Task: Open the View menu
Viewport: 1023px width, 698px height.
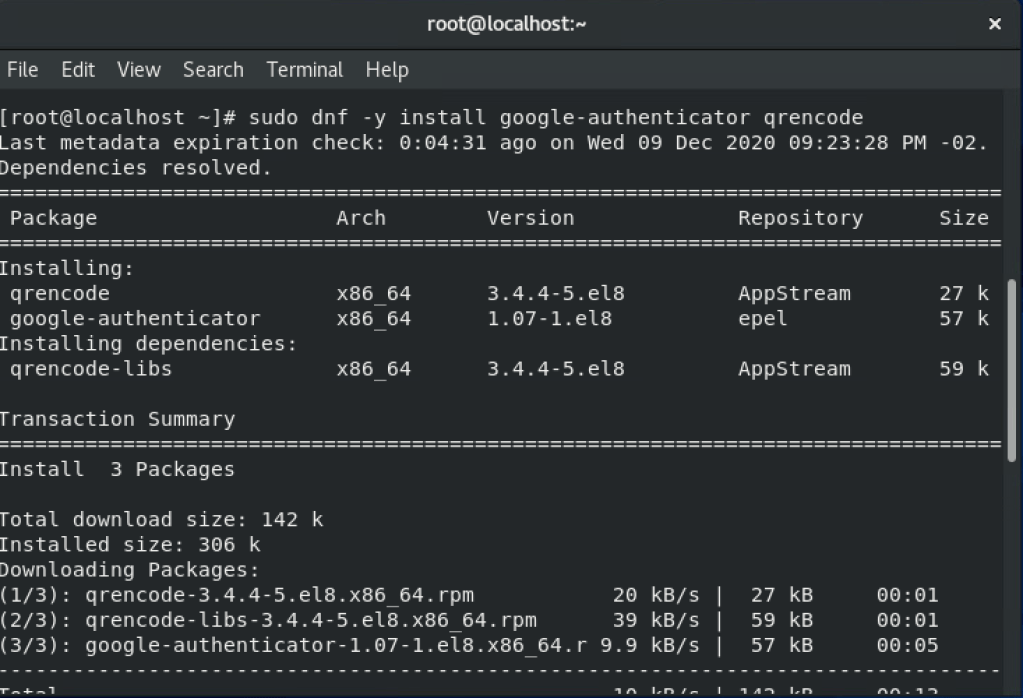Action: [x=138, y=70]
